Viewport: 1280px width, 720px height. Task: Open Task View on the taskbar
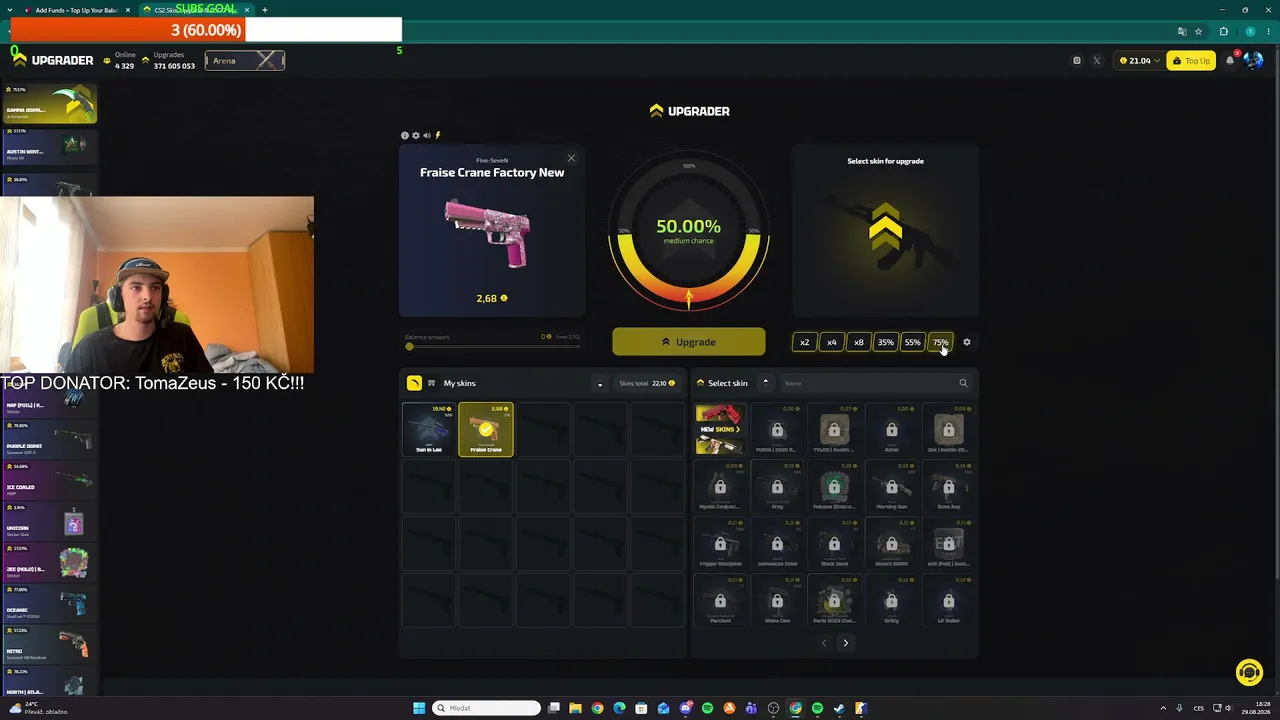tap(553, 708)
